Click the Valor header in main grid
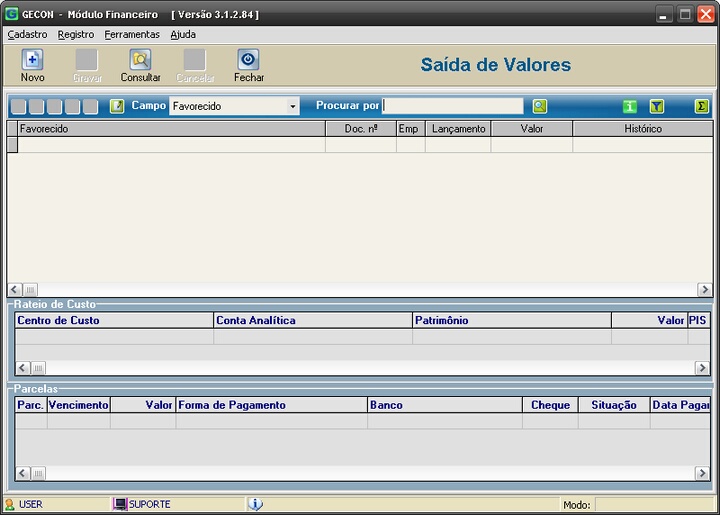Screen dimensions: 720x515 coord(532,129)
